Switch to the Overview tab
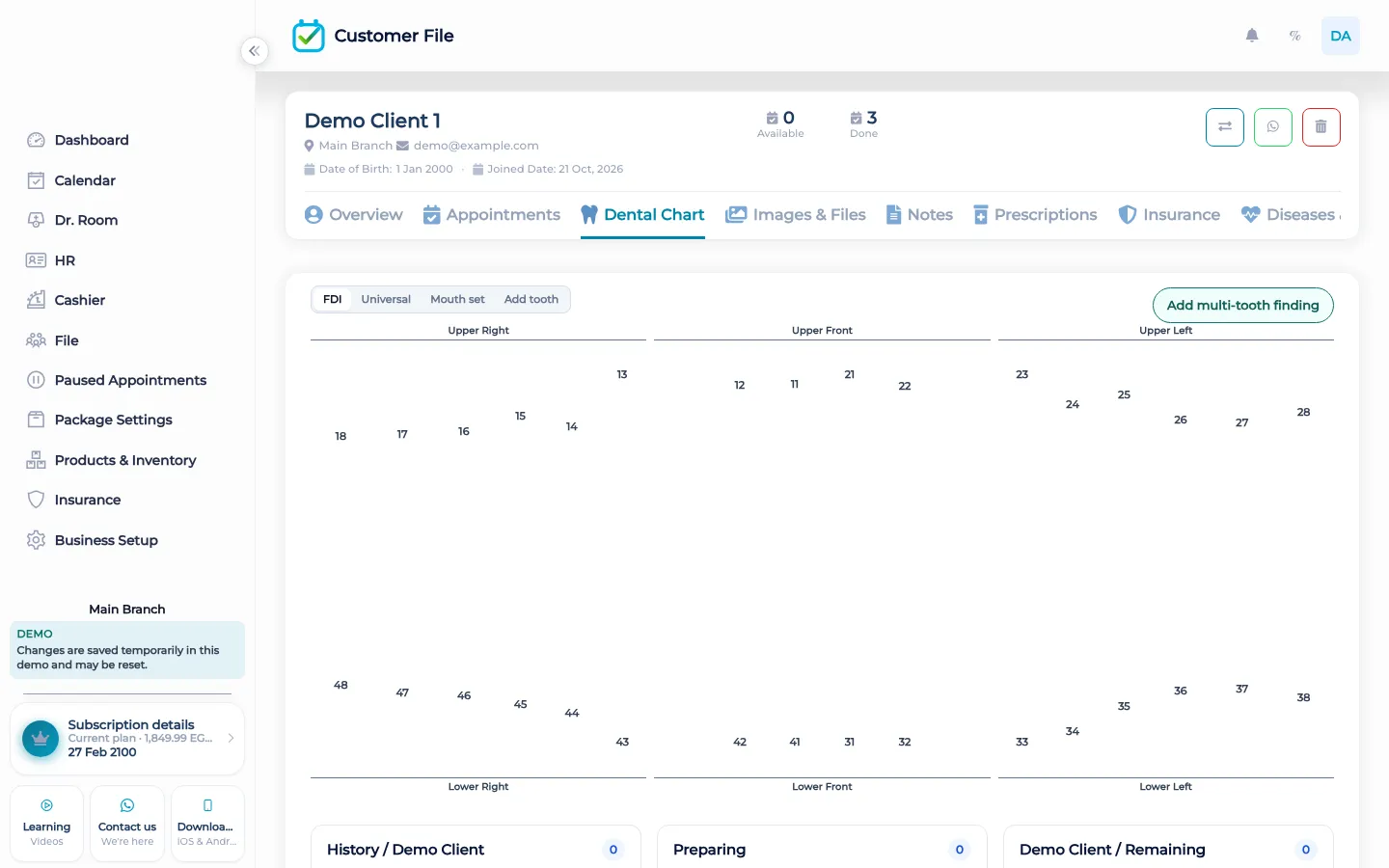This screenshot has width=1389, height=868. [x=354, y=214]
